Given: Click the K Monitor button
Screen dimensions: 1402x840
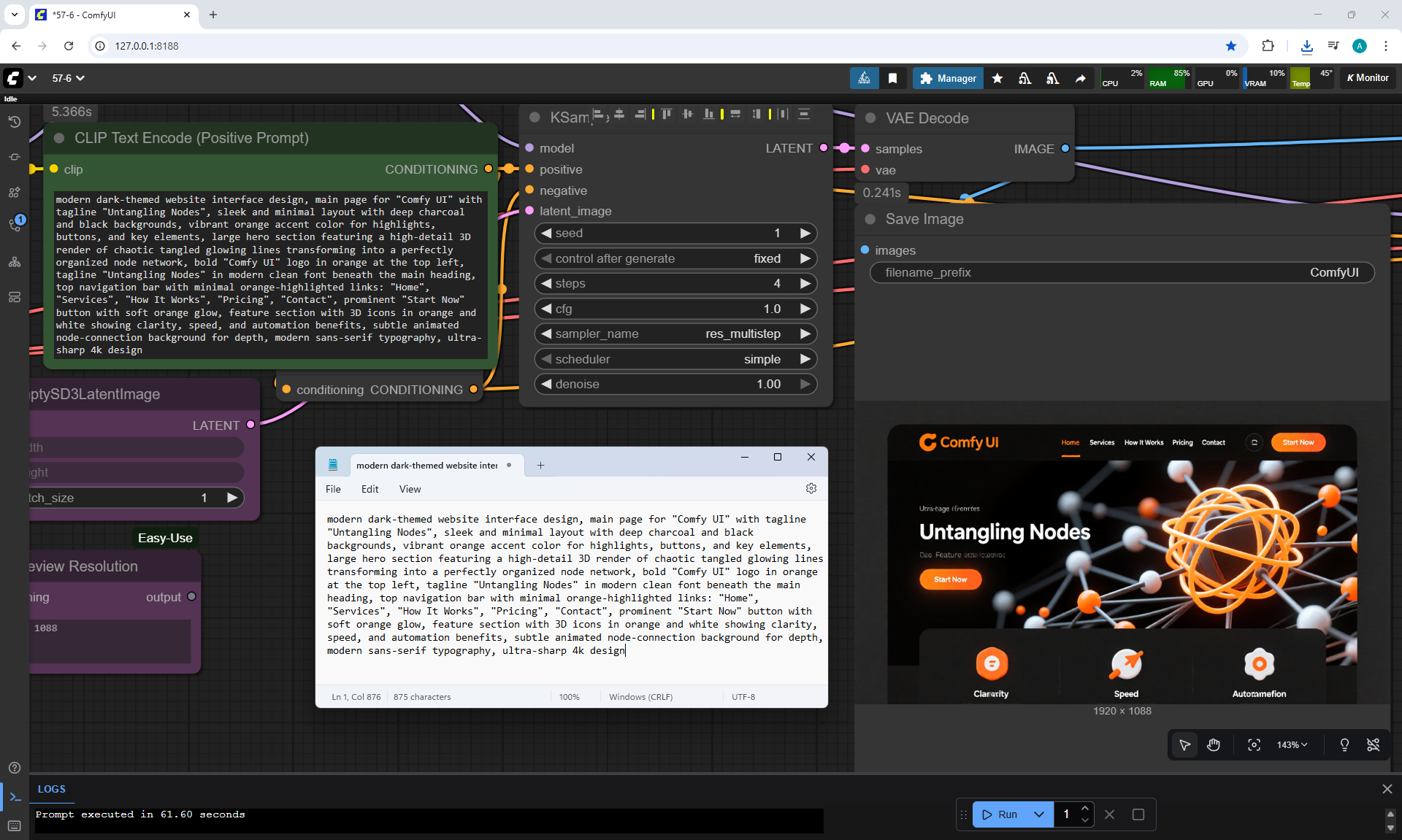Looking at the screenshot, I should (1368, 78).
